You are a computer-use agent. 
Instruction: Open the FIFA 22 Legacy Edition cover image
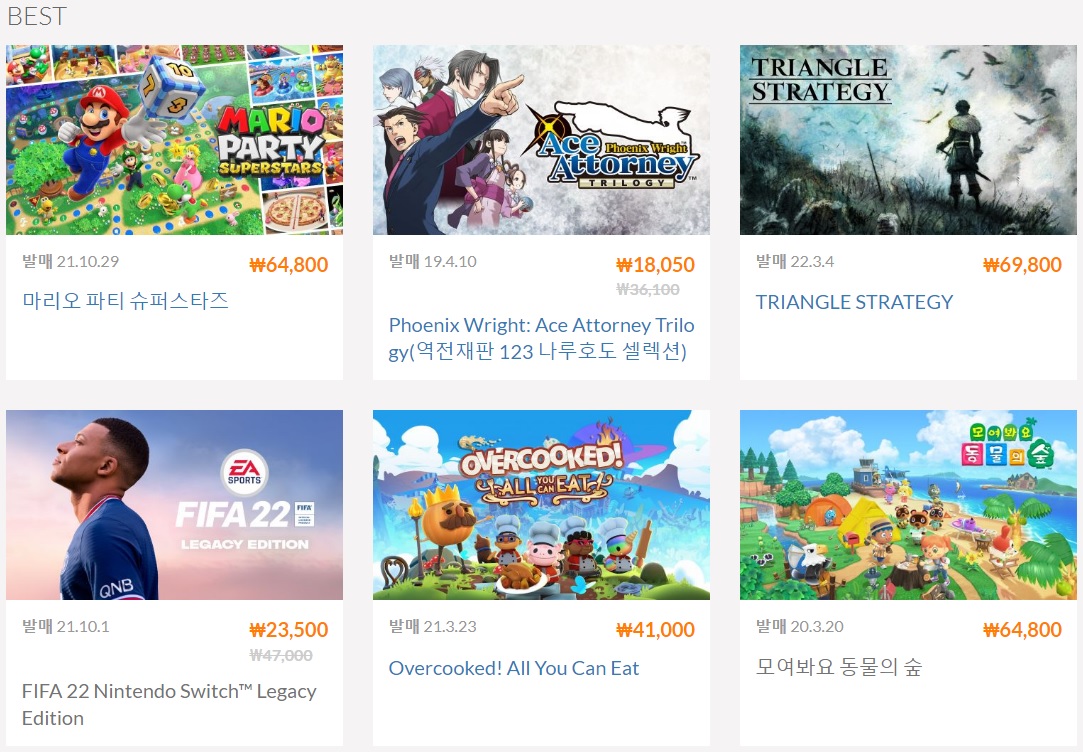point(174,505)
